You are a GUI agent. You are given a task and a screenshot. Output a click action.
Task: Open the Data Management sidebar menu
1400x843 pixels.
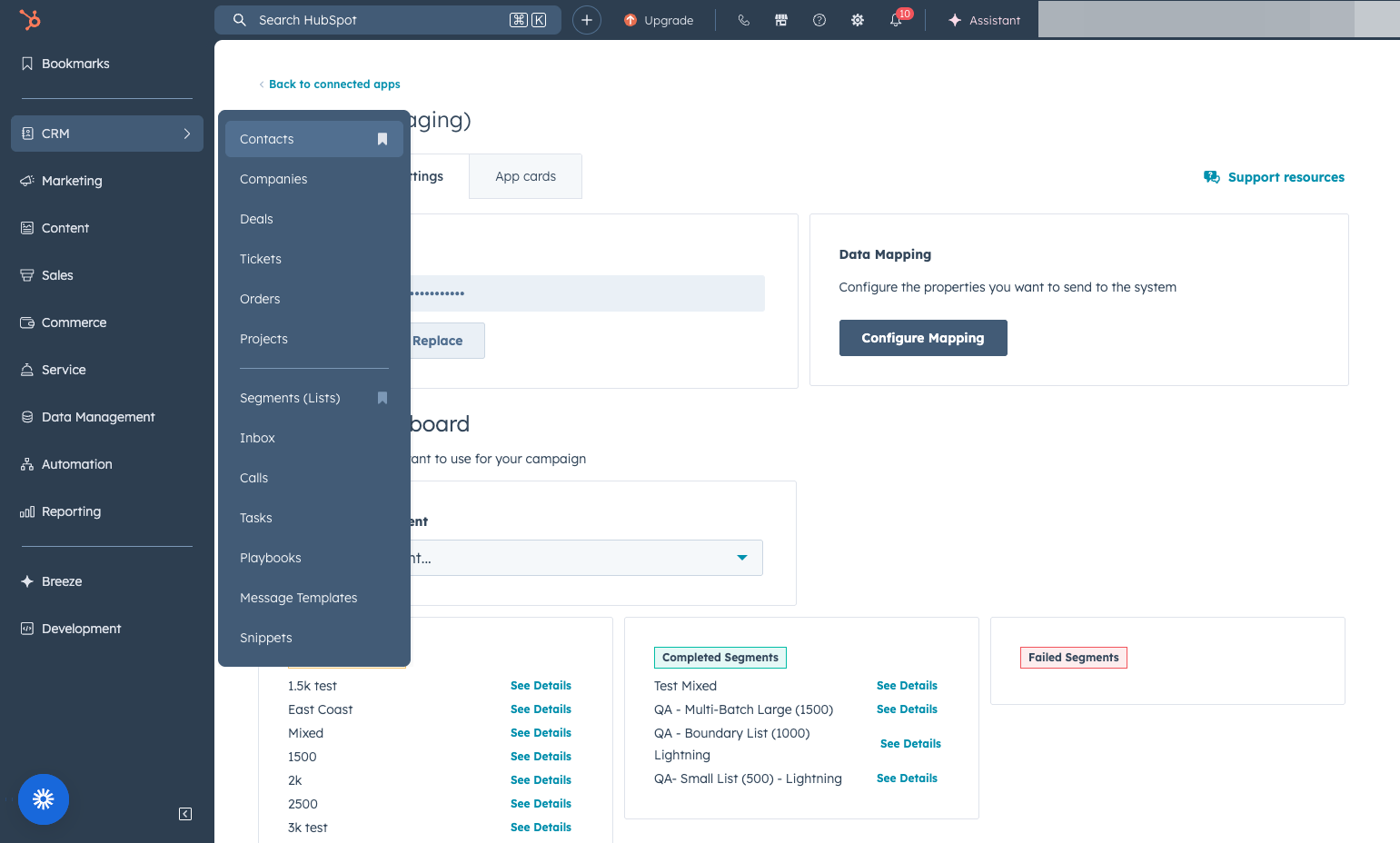[107, 417]
